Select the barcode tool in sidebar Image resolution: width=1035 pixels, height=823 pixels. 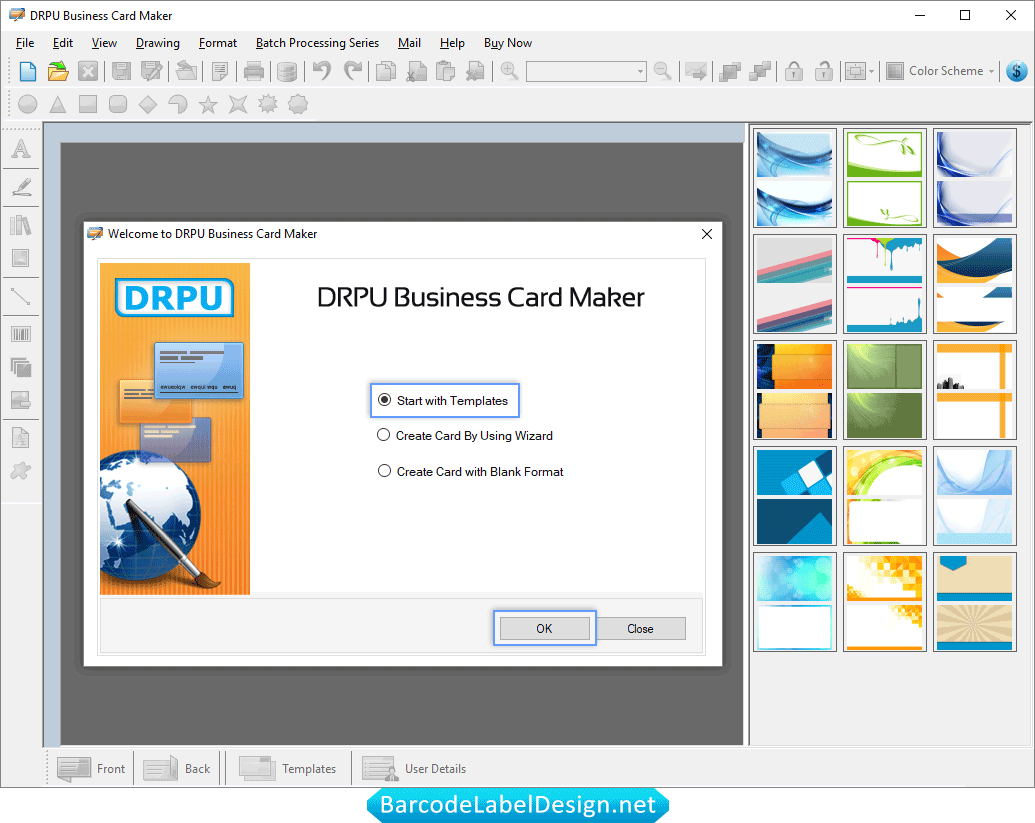pyautogui.click(x=21, y=334)
